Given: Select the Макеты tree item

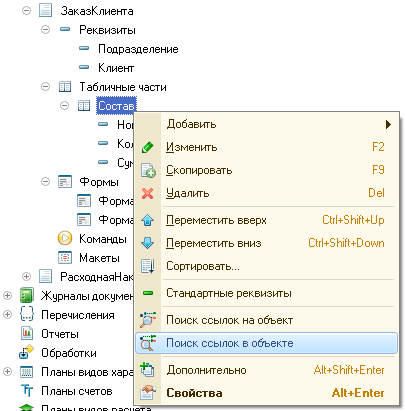Looking at the screenshot, I should [99, 258].
